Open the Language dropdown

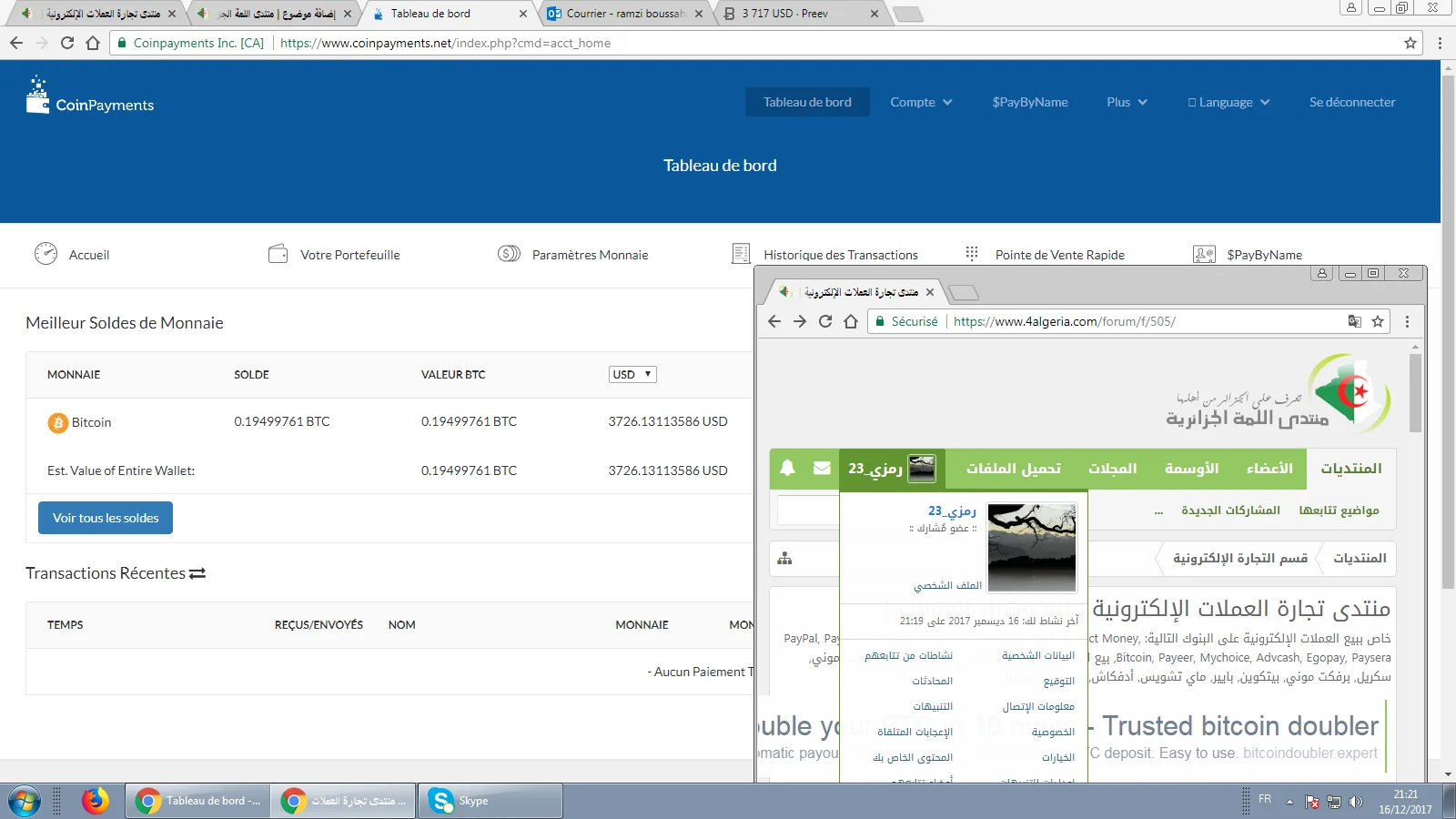tap(1228, 102)
